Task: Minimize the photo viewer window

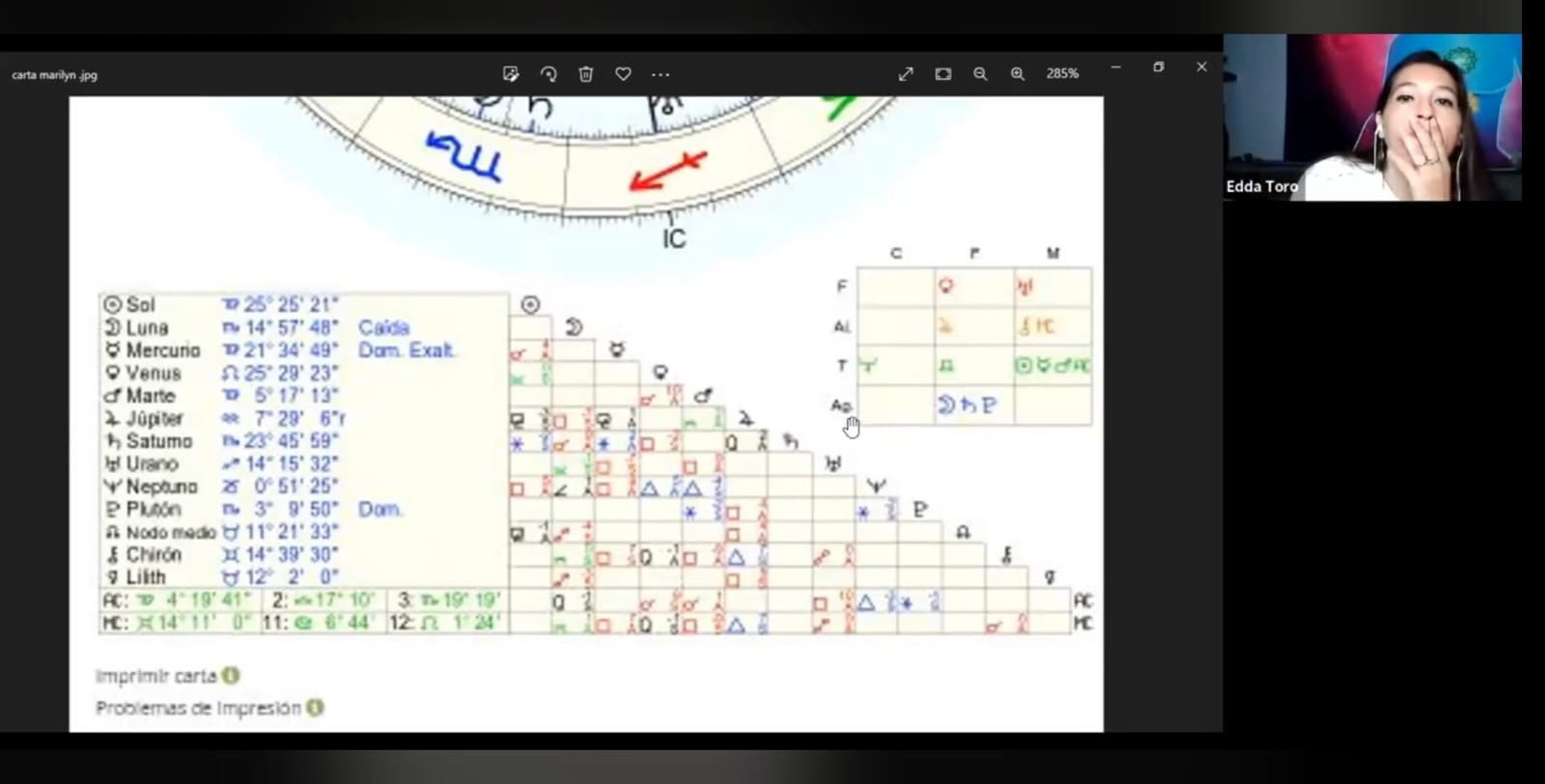Action: point(1115,68)
